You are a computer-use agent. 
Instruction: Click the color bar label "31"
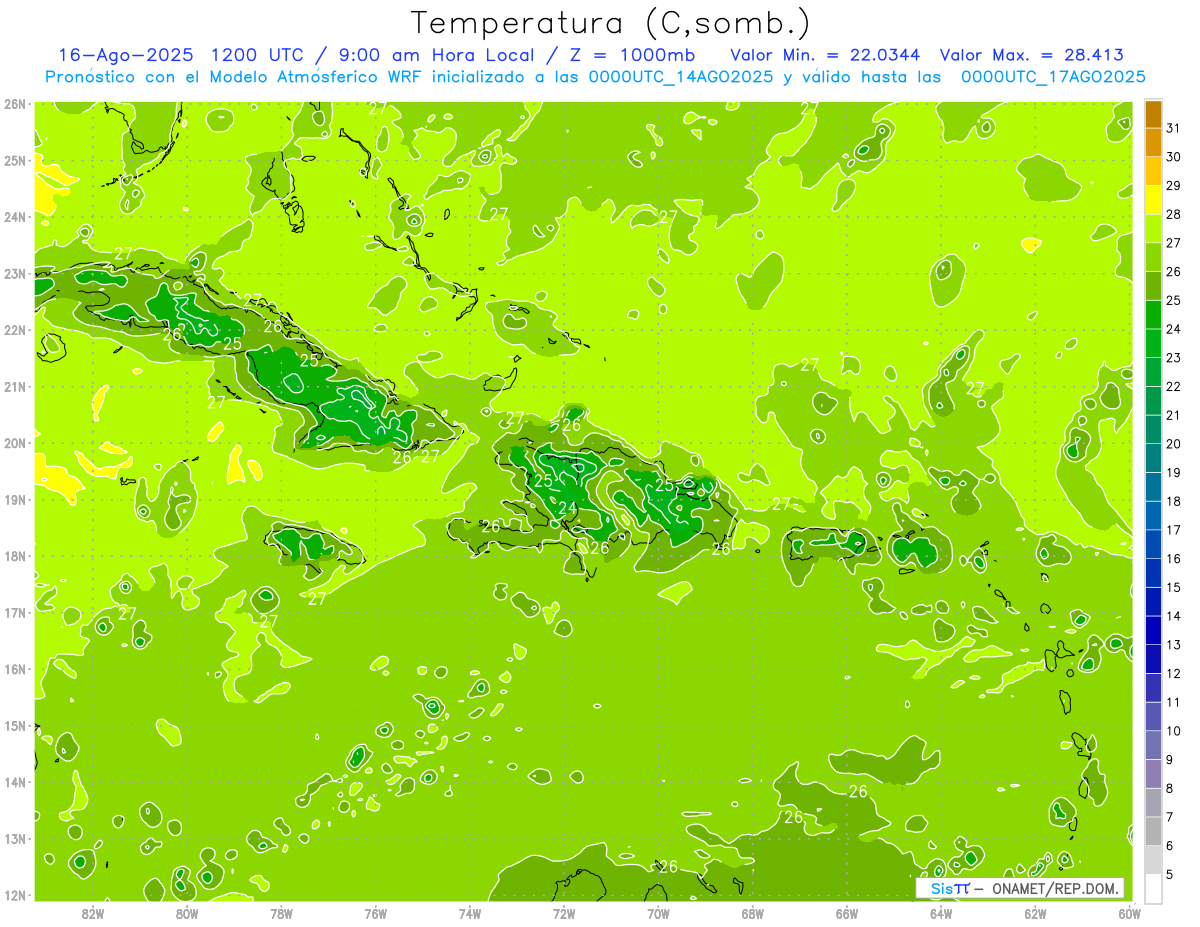coord(1173,128)
